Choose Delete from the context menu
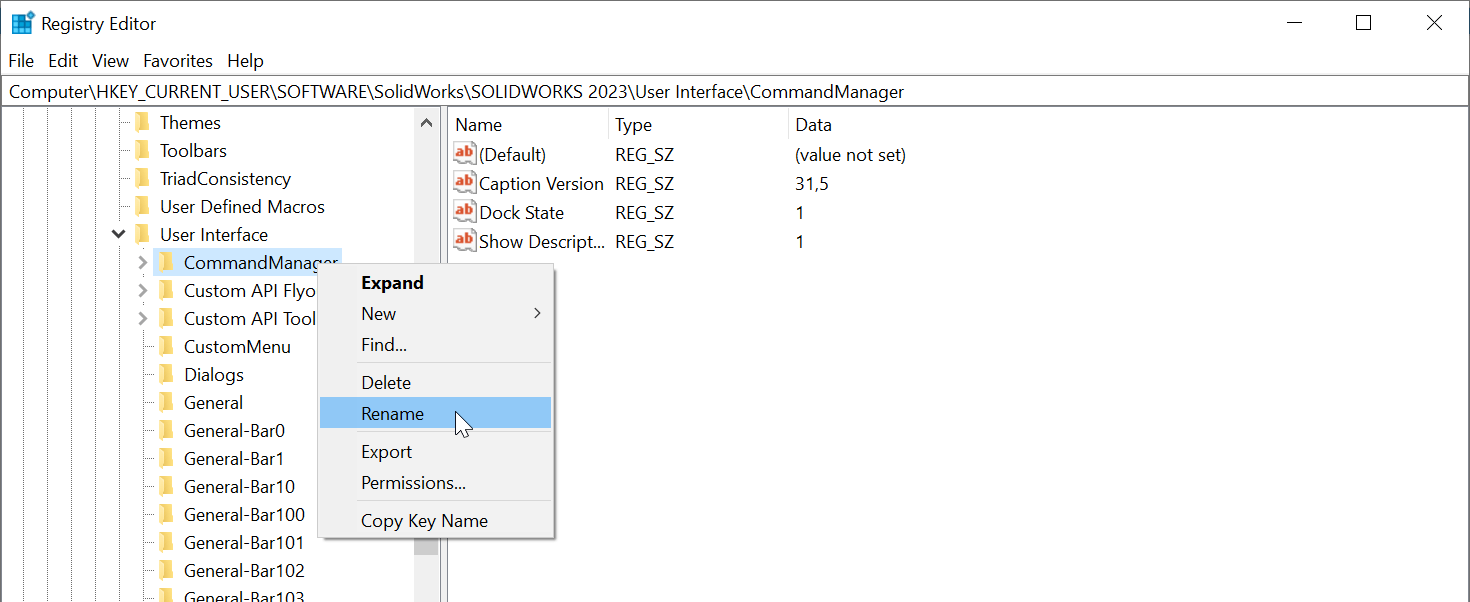 435,383
